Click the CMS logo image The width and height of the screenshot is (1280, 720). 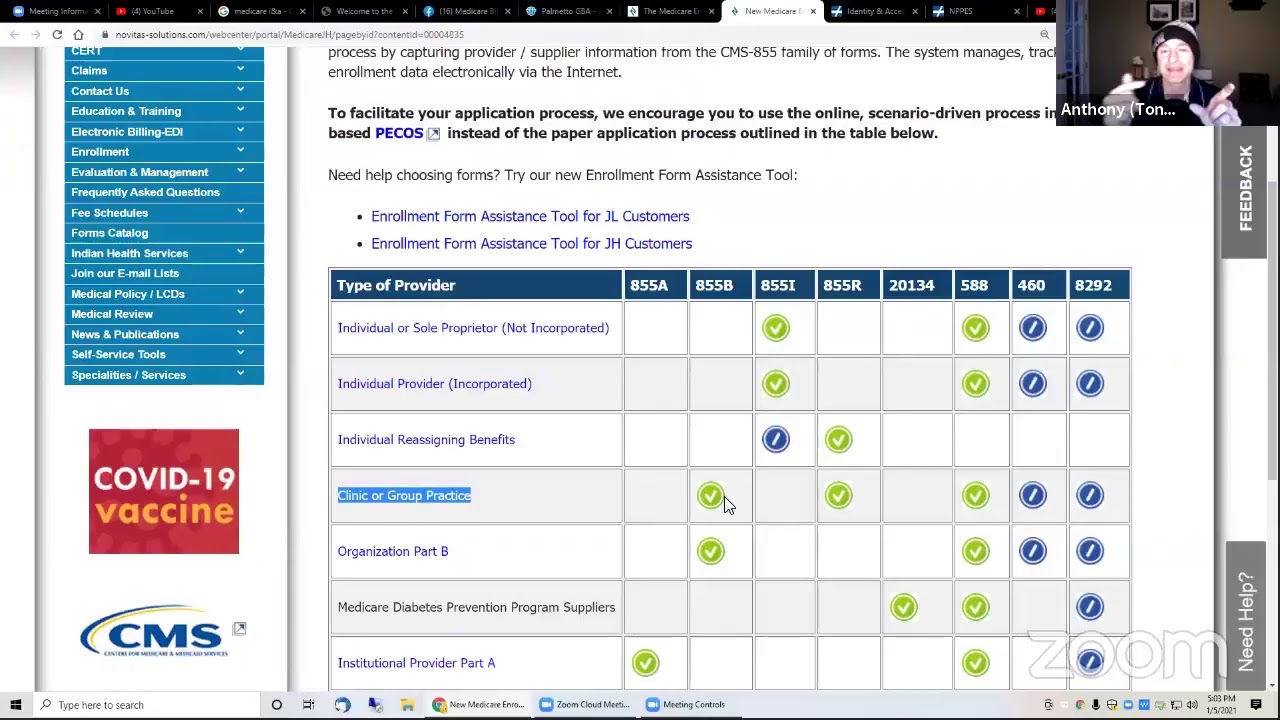154,632
